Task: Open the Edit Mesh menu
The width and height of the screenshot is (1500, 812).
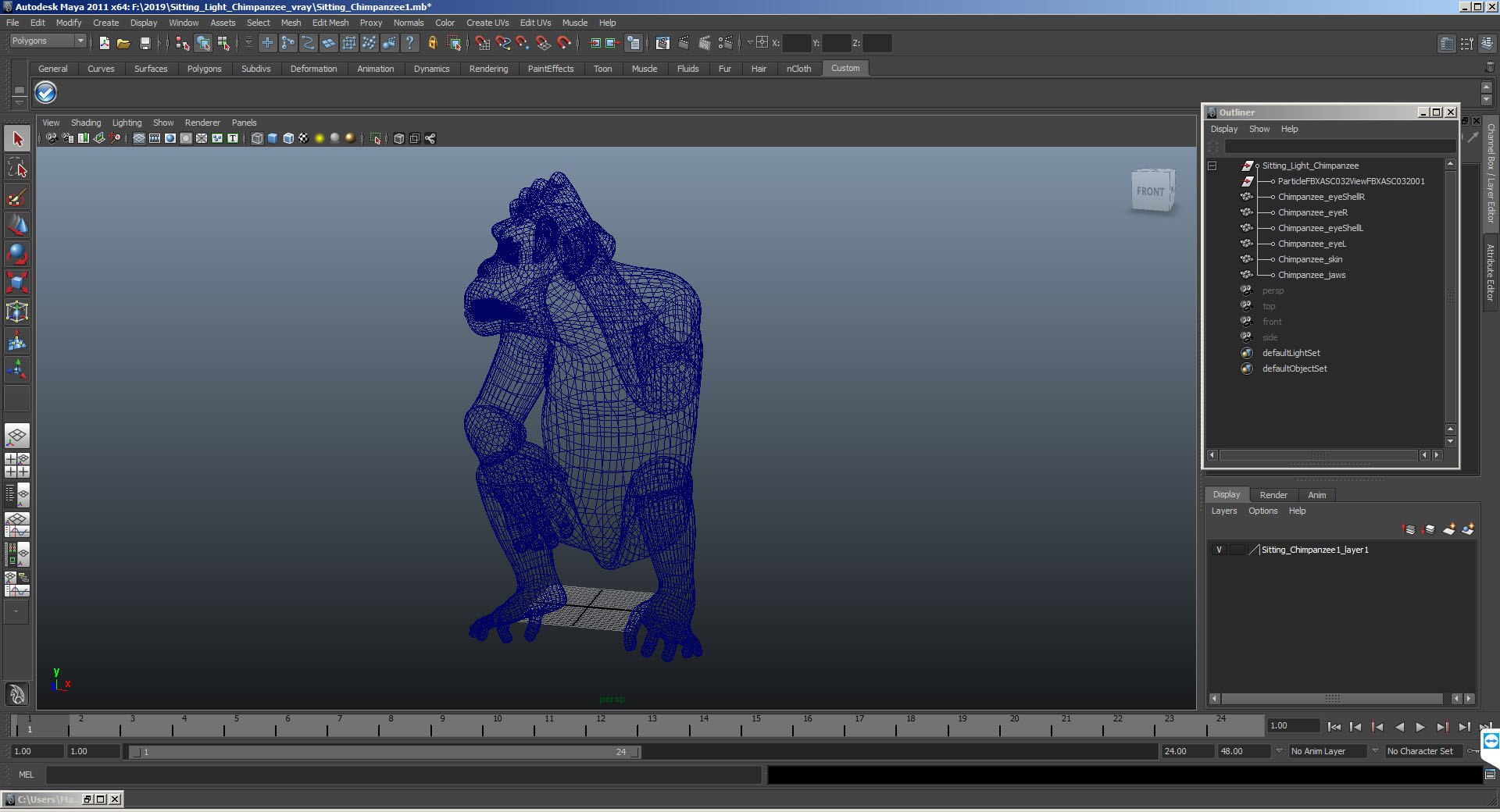Action: pyautogui.click(x=330, y=23)
